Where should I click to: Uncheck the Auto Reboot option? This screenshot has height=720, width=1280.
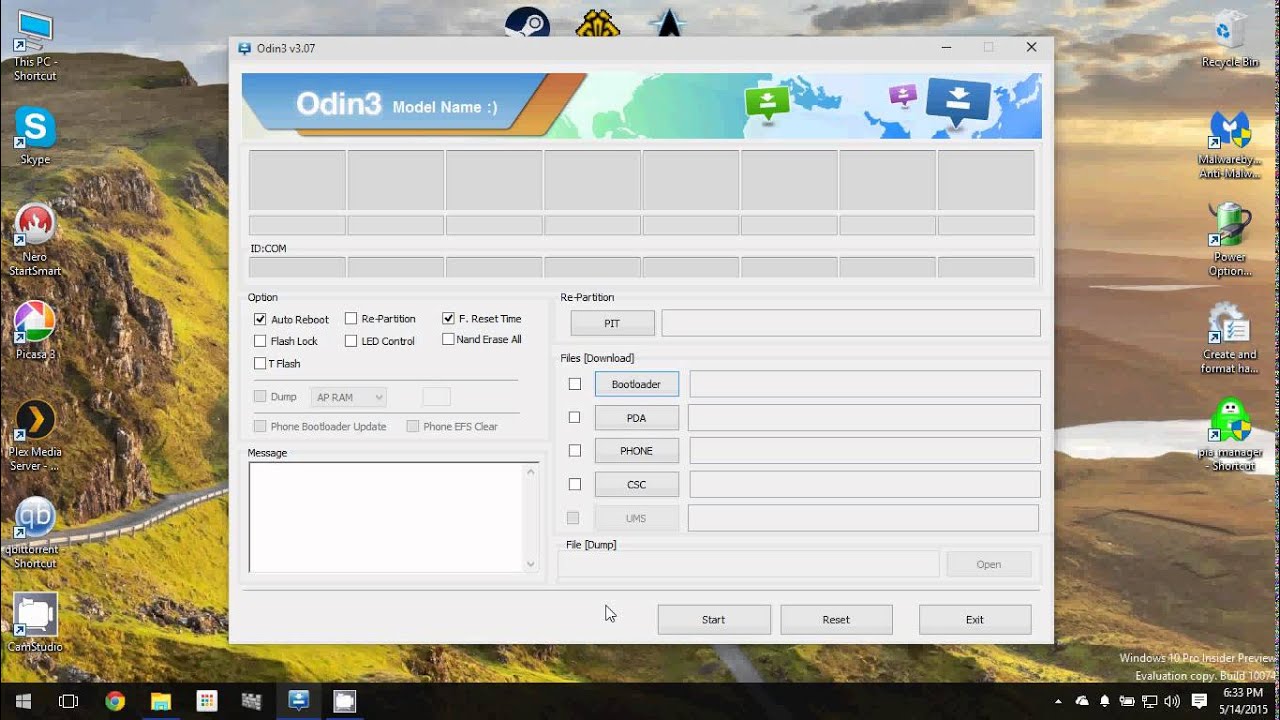[x=260, y=319]
